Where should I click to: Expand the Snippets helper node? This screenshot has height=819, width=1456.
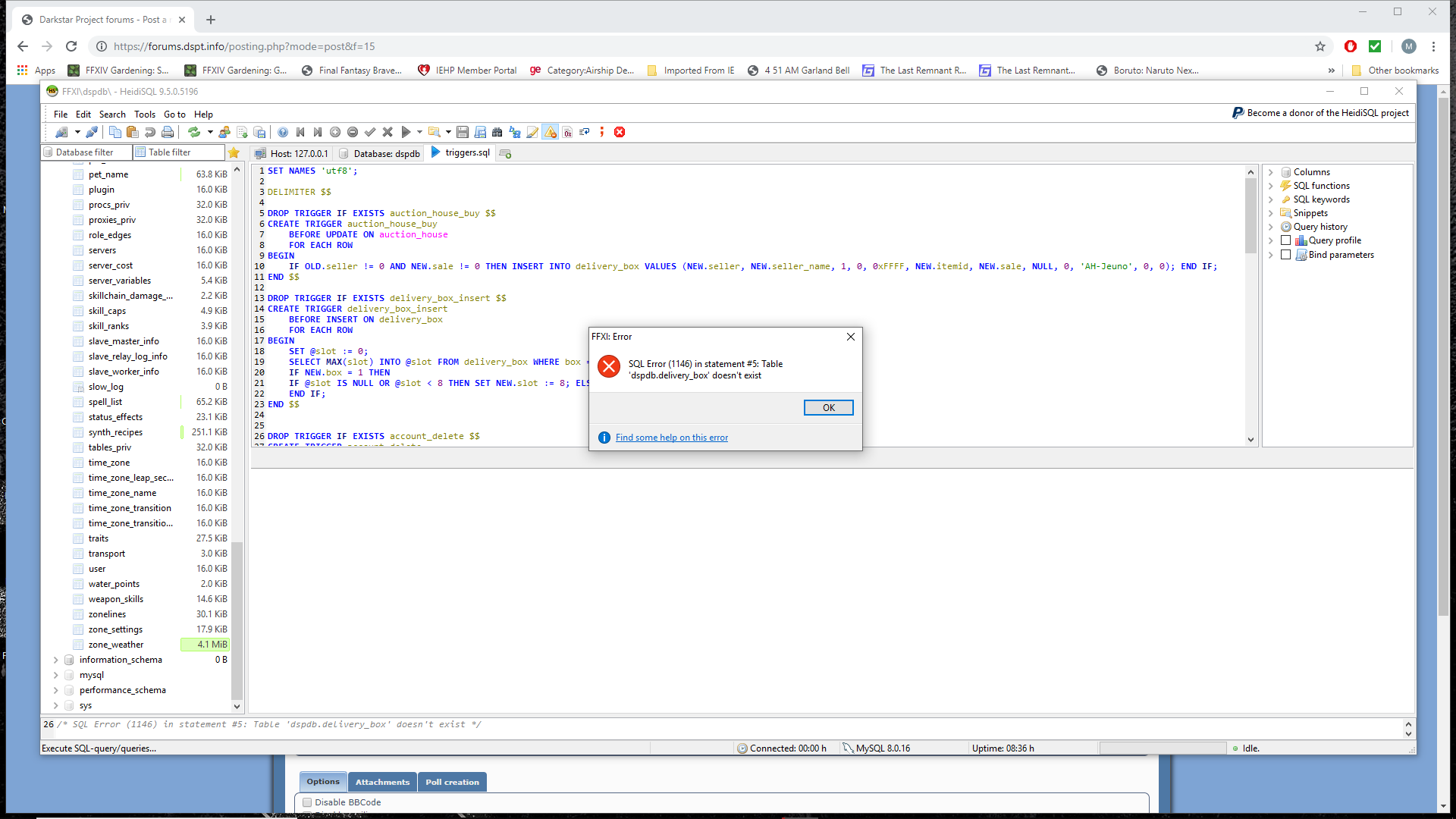coord(1271,213)
